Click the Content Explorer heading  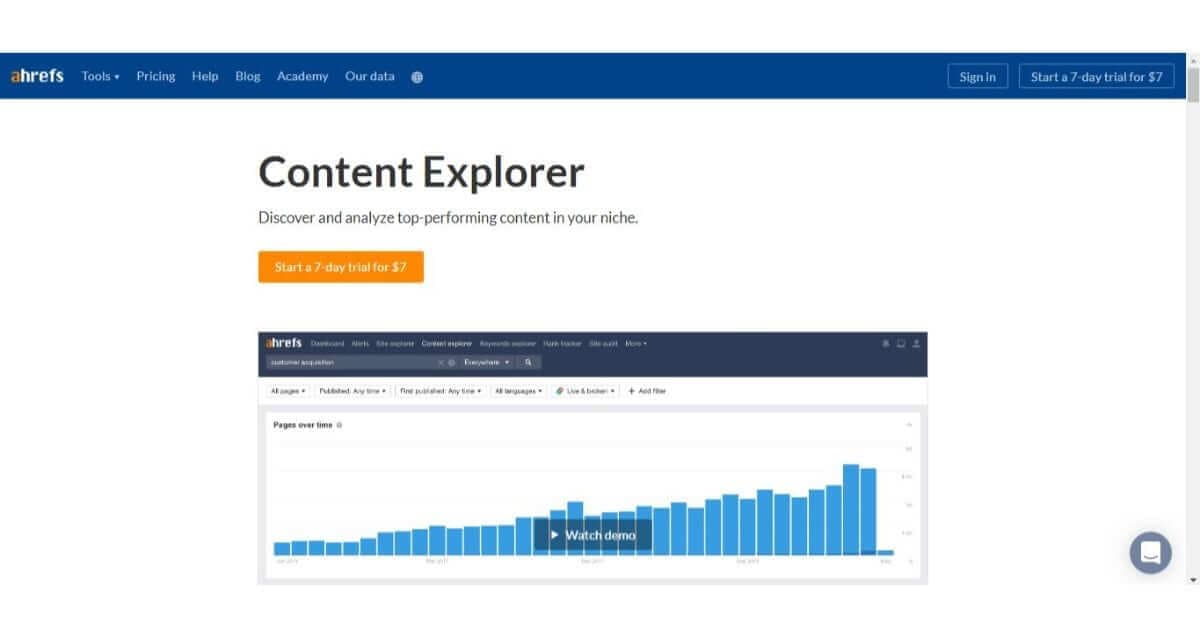click(421, 172)
